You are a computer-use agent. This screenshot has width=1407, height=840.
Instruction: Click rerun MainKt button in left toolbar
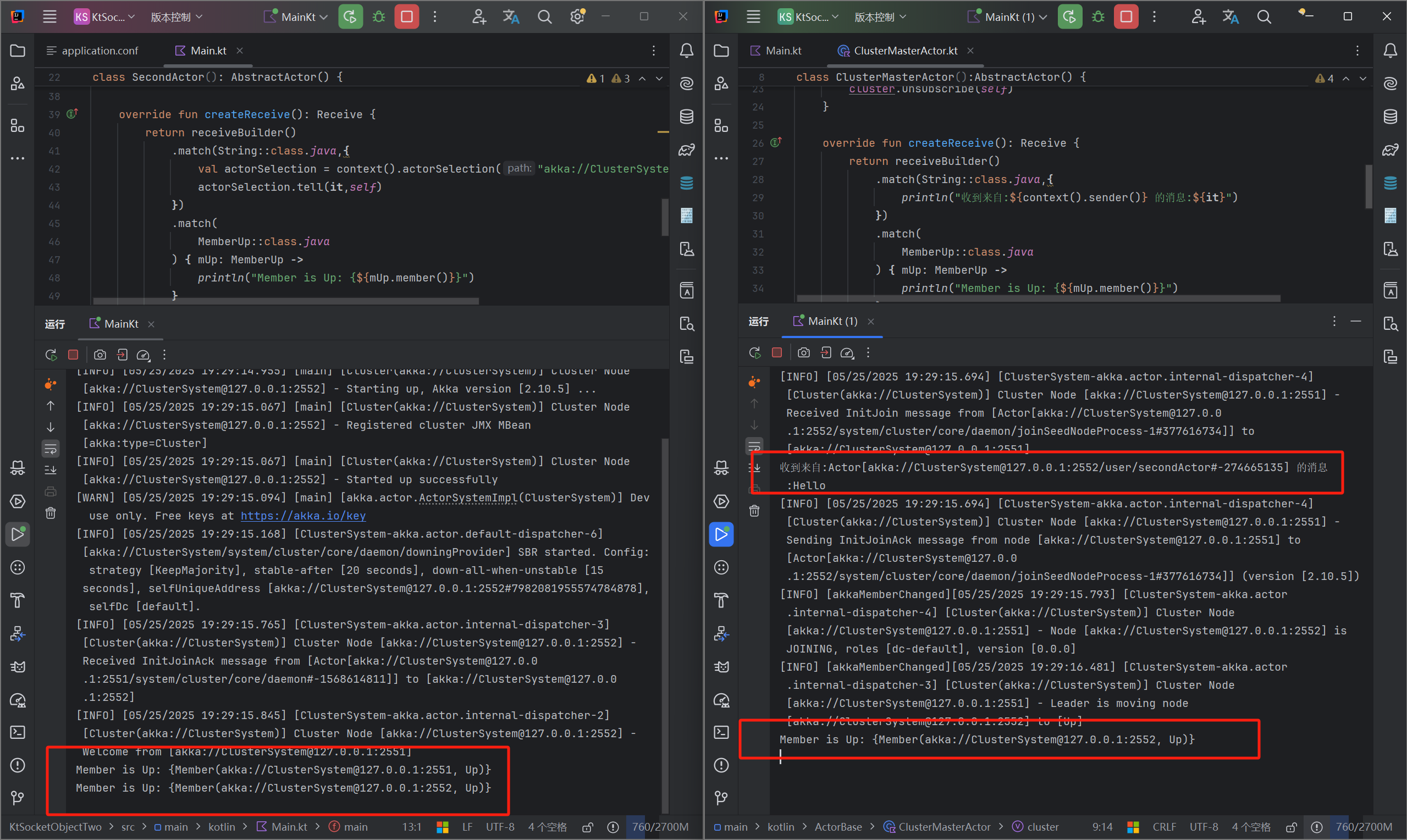[x=350, y=17]
